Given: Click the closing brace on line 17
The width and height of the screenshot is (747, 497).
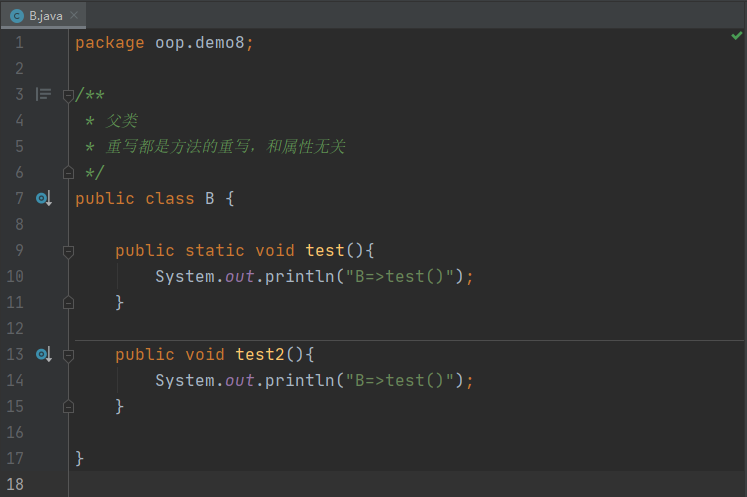Looking at the screenshot, I should (80, 458).
